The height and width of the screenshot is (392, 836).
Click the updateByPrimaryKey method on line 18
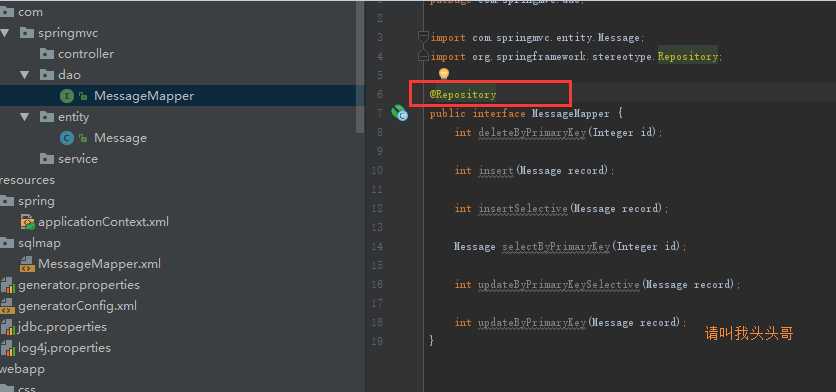tap(532, 323)
